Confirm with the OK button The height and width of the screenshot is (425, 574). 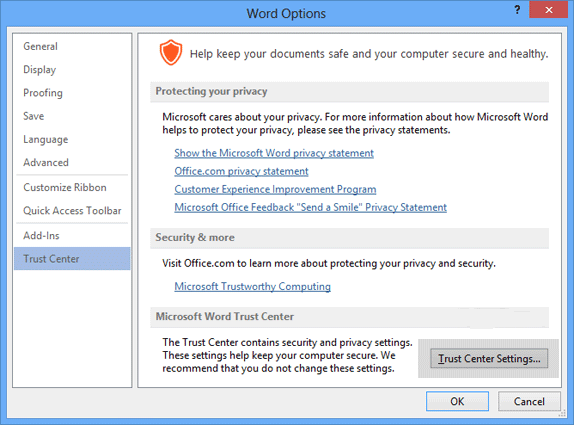[457, 401]
